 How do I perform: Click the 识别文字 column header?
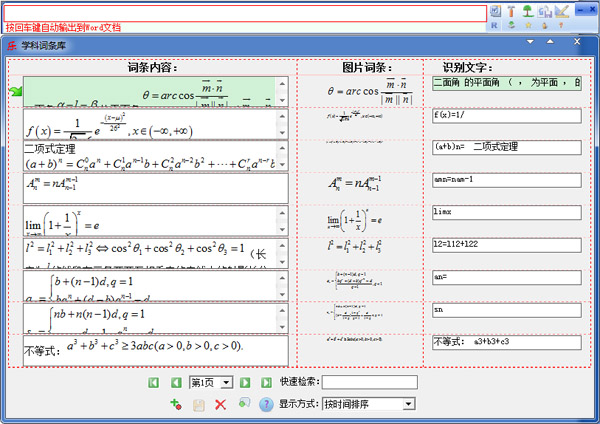pos(468,67)
